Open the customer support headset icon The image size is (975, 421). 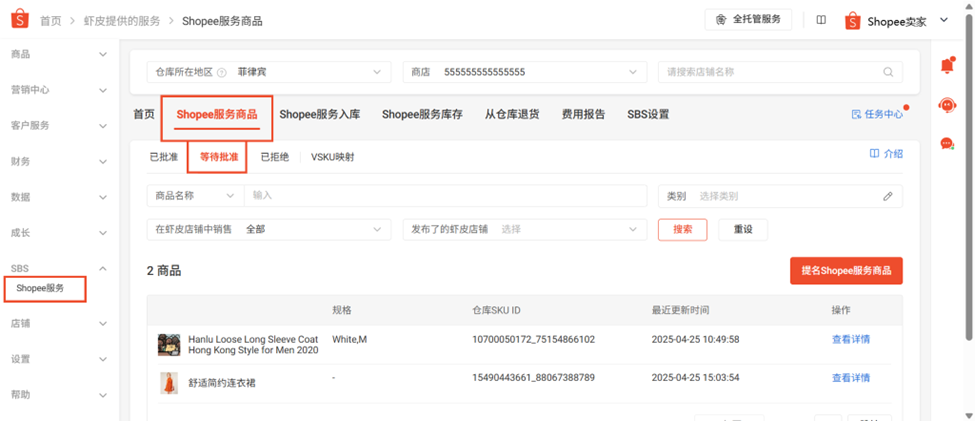tap(947, 105)
